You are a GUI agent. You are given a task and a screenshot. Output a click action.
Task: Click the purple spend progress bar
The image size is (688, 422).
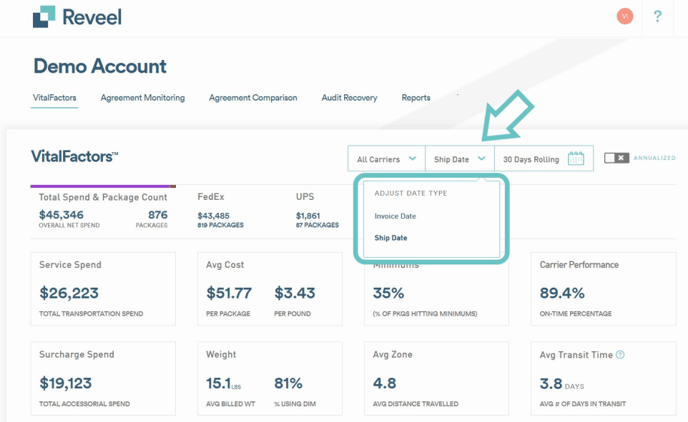tap(100, 186)
